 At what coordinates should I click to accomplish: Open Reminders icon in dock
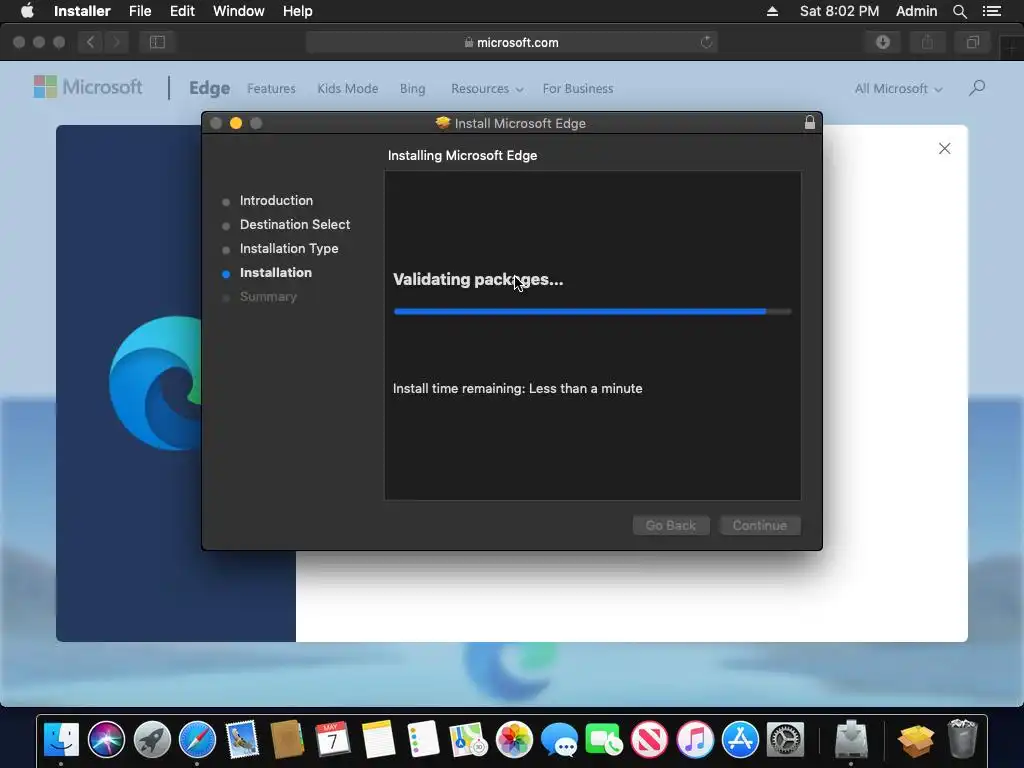point(423,740)
